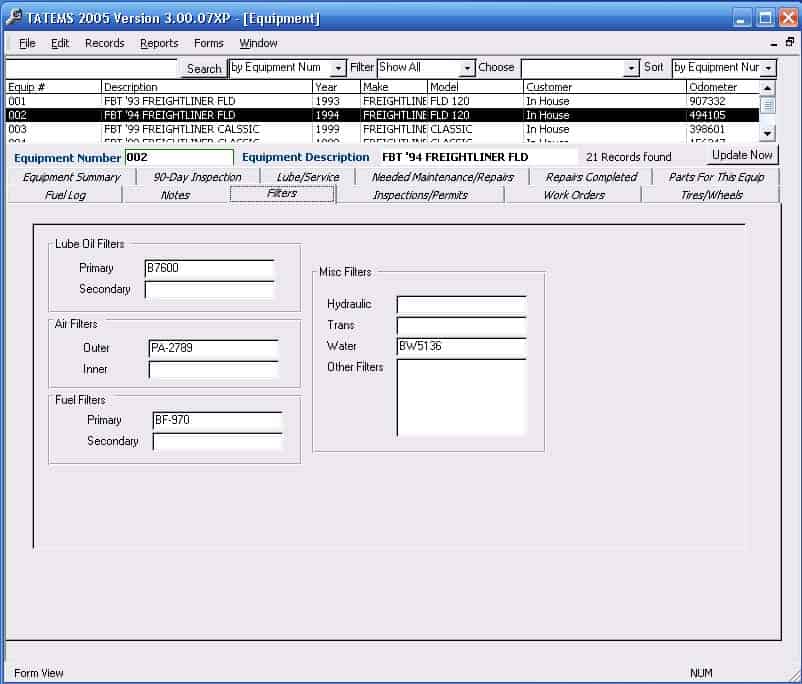
Task: Open the Work Orders tab
Action: point(574,195)
